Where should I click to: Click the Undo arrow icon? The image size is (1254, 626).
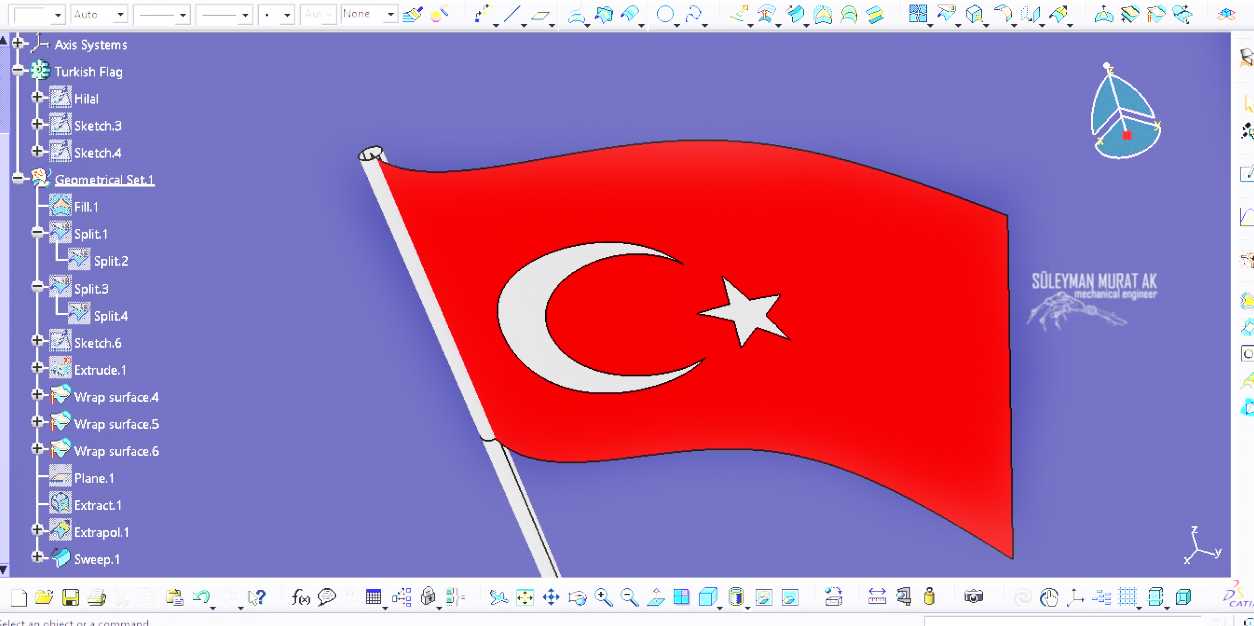coord(201,597)
